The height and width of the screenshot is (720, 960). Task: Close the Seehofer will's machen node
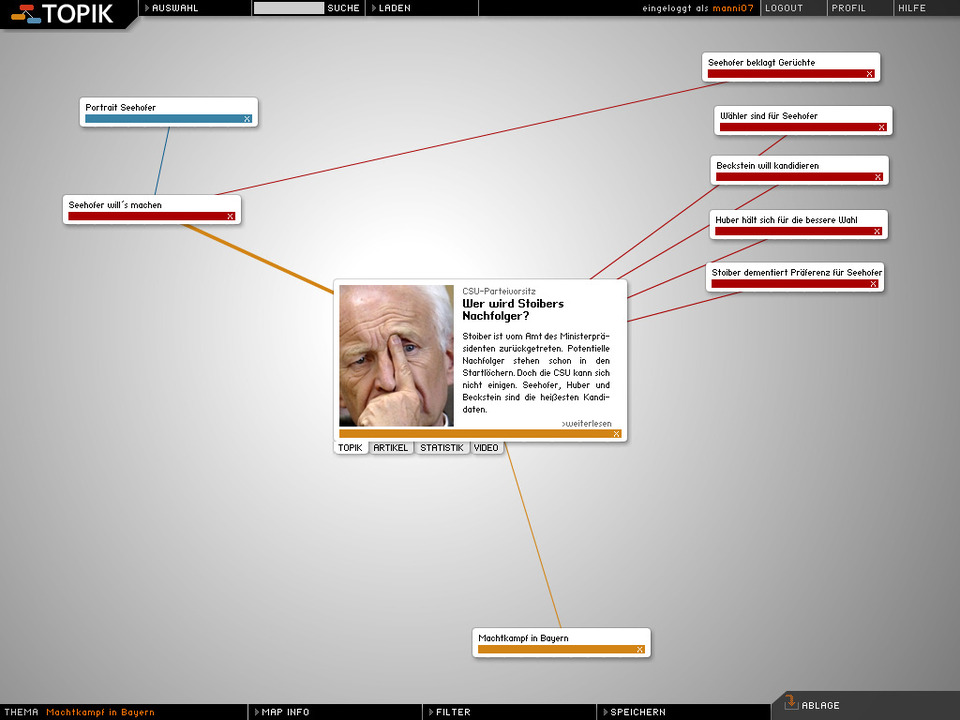point(230,216)
